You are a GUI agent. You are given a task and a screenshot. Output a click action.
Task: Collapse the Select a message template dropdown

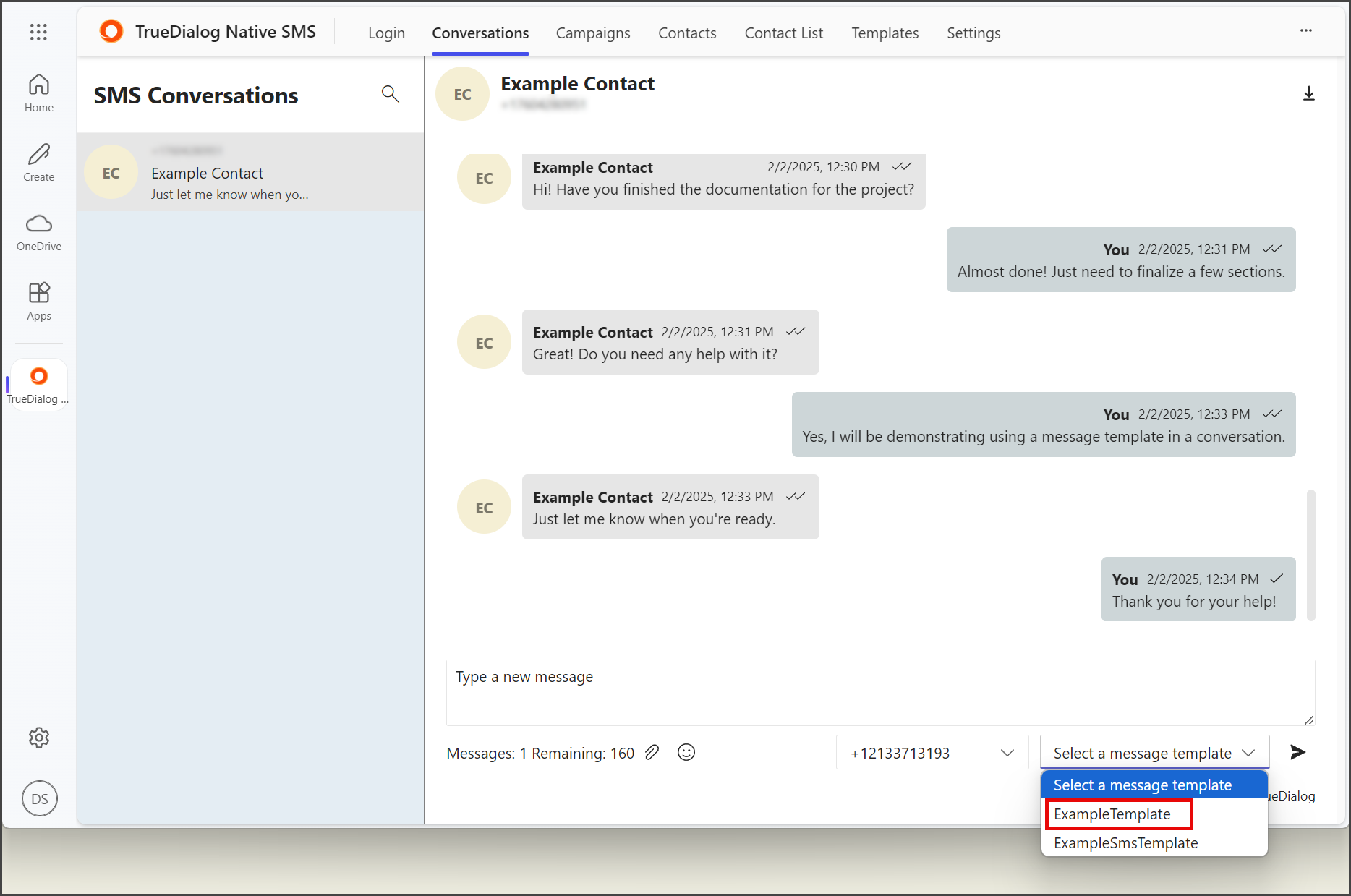coord(1154,753)
